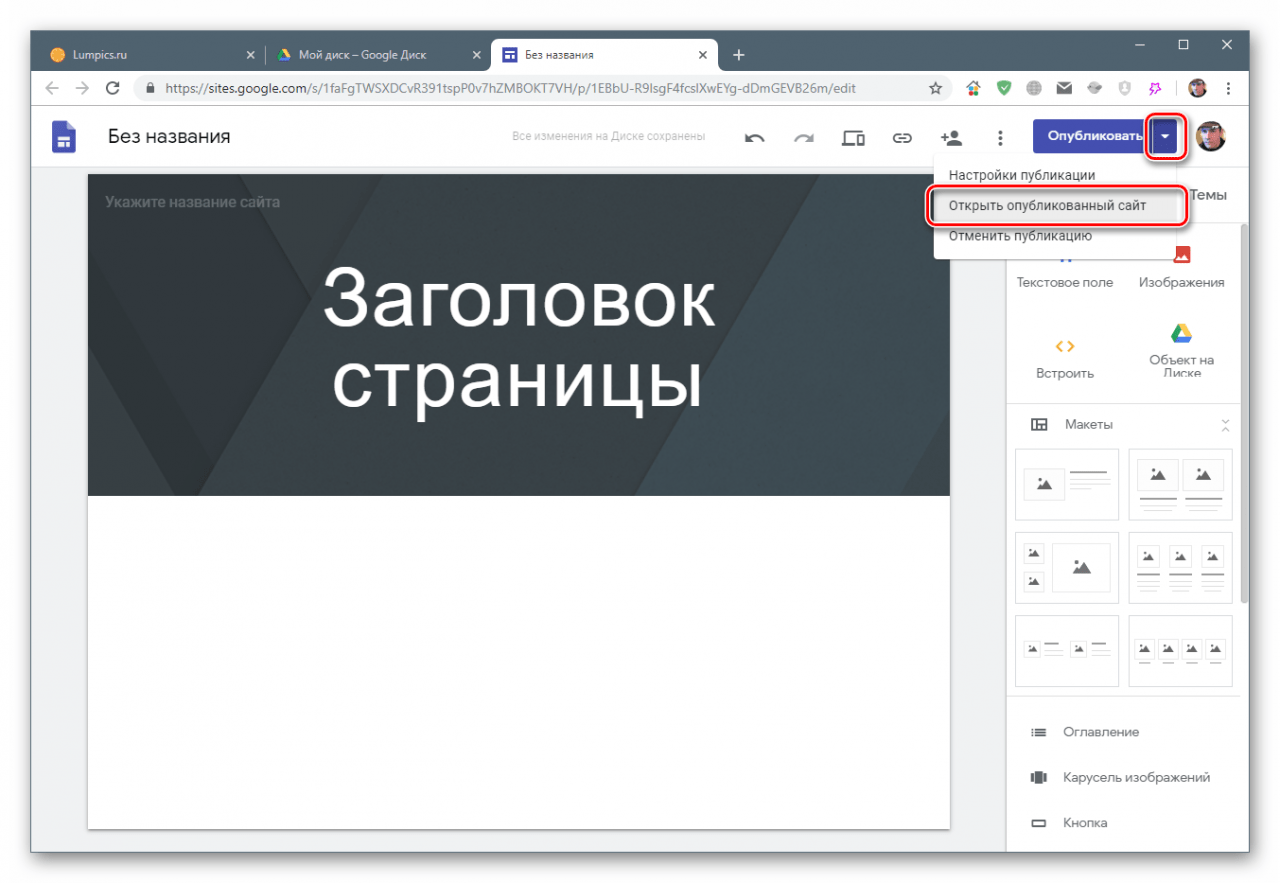Switch to the Мой диск – Google Диск tab

(x=378, y=55)
